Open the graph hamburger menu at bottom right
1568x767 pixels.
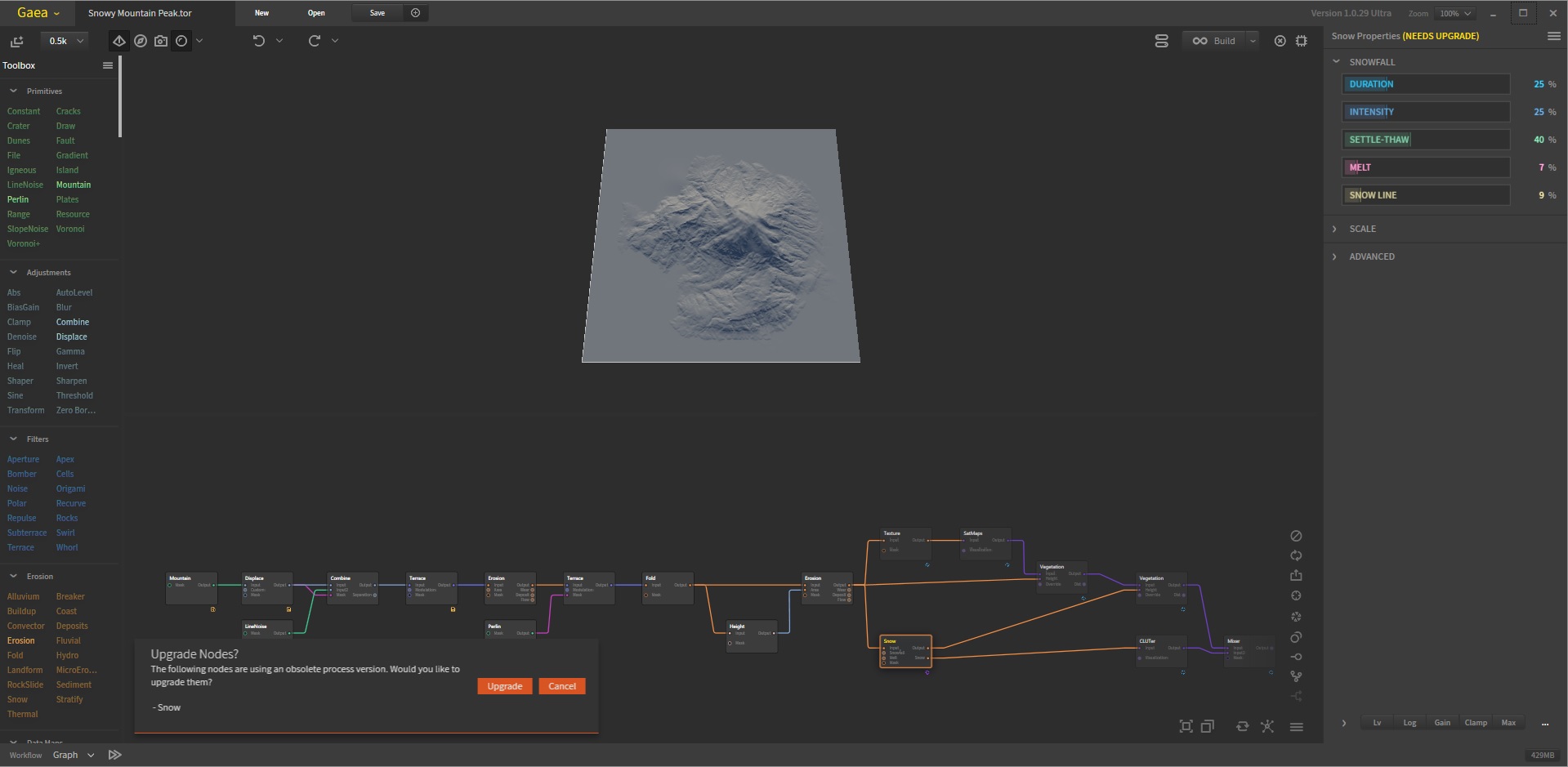pyautogui.click(x=1296, y=727)
